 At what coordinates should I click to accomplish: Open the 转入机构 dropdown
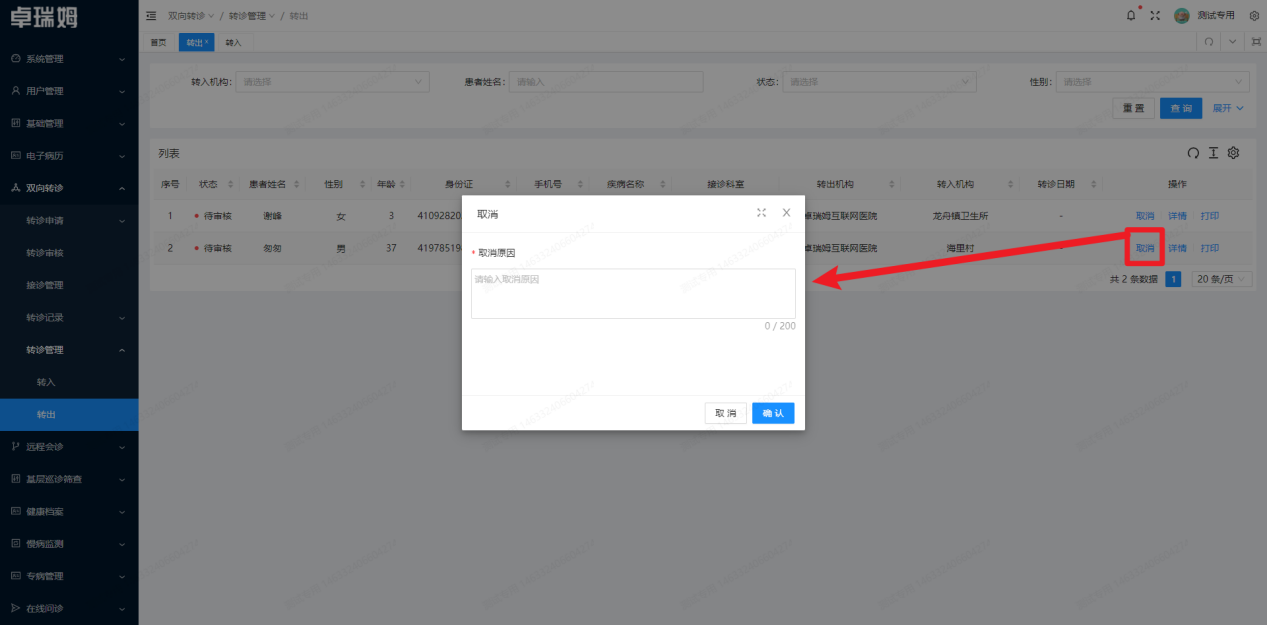click(332, 82)
